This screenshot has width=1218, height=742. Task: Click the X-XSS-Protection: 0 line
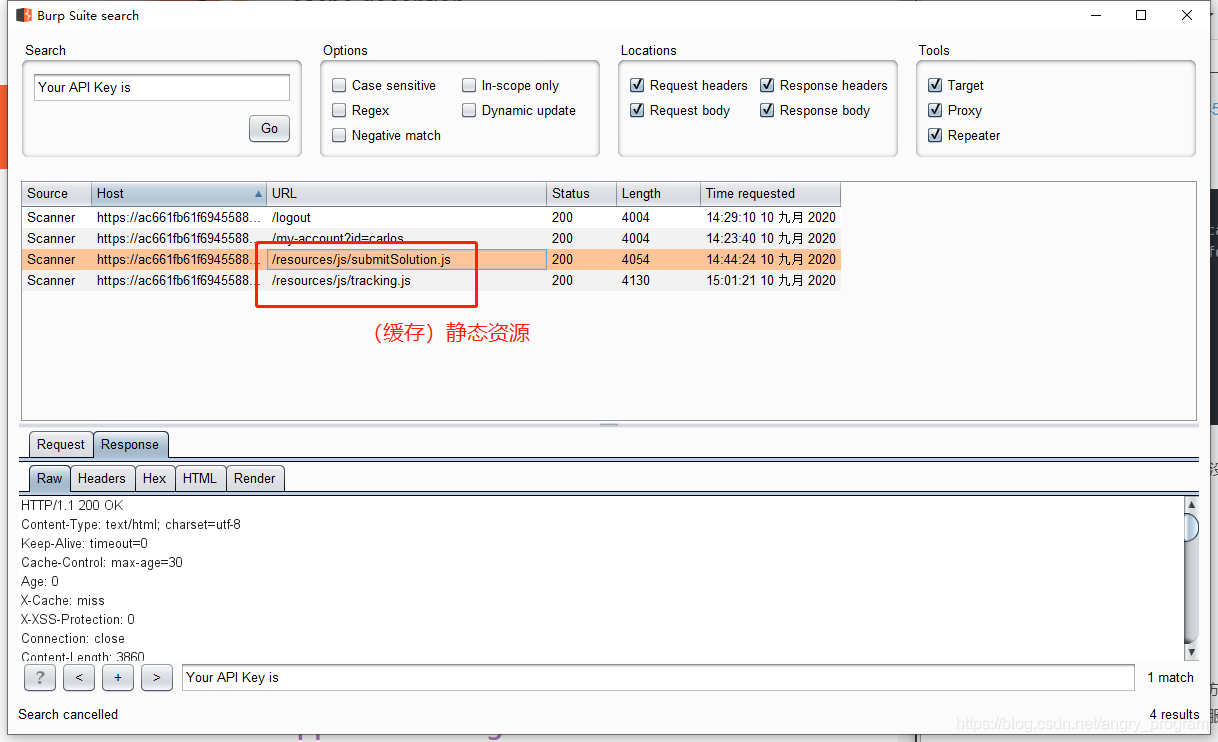(78, 619)
